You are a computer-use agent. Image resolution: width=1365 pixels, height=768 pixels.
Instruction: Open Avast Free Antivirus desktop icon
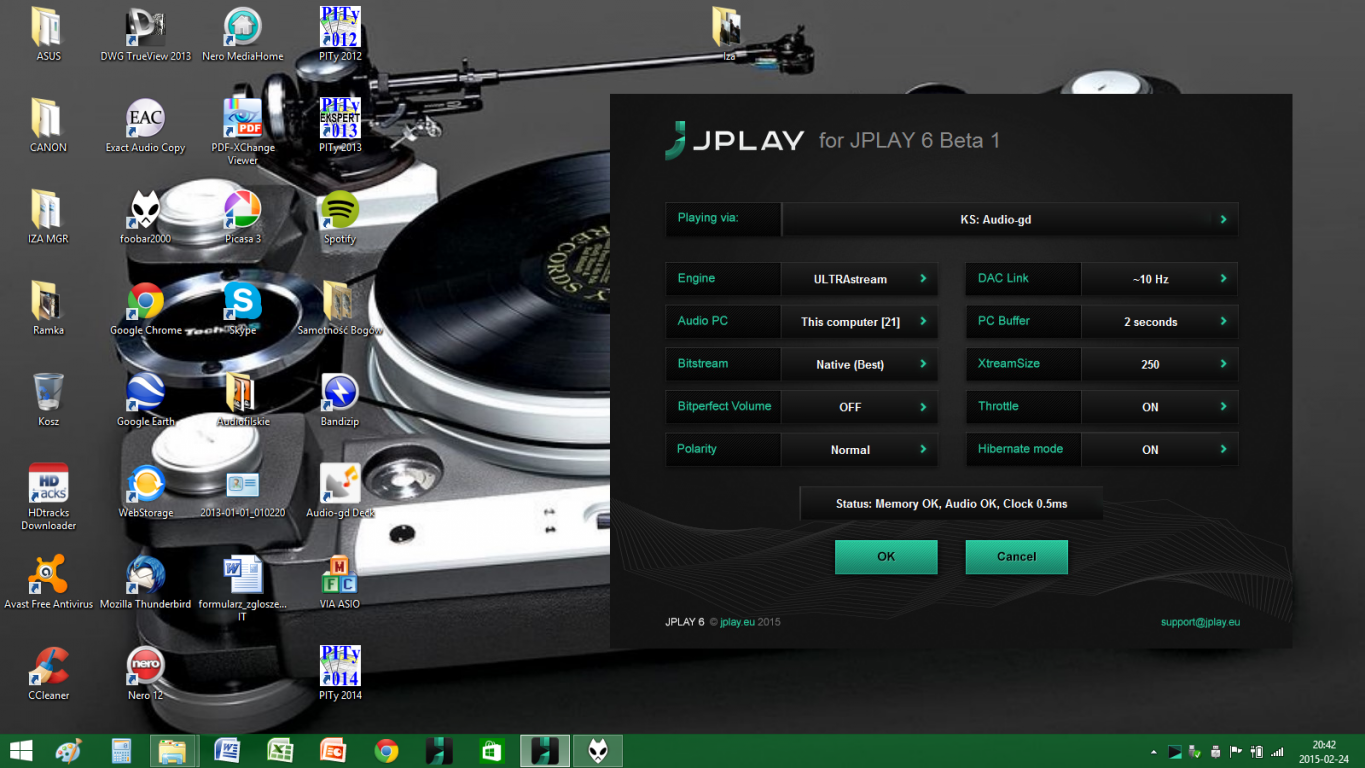pyautogui.click(x=49, y=581)
